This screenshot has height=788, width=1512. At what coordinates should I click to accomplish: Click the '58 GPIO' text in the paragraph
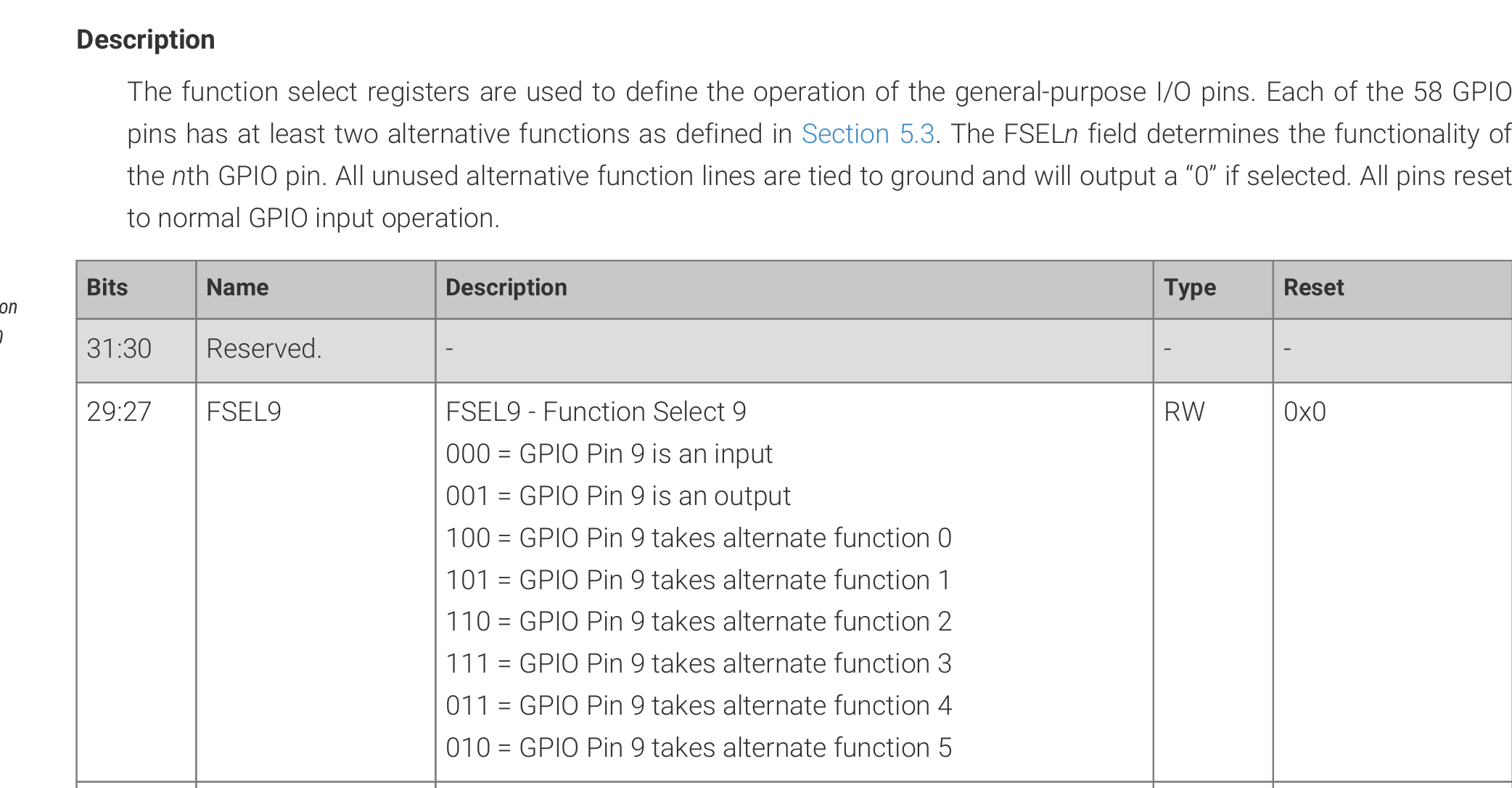coord(1461,92)
